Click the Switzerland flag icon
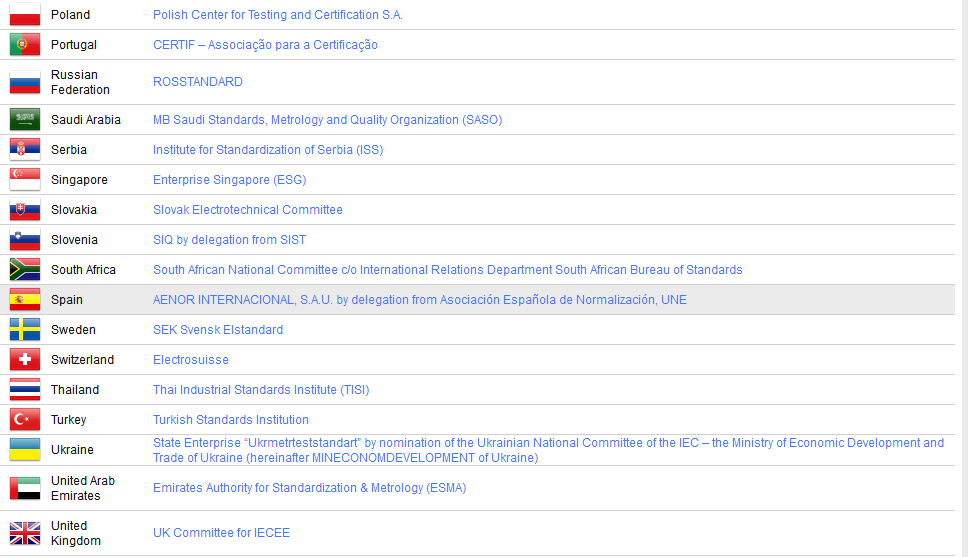 pyautogui.click(x=24, y=360)
